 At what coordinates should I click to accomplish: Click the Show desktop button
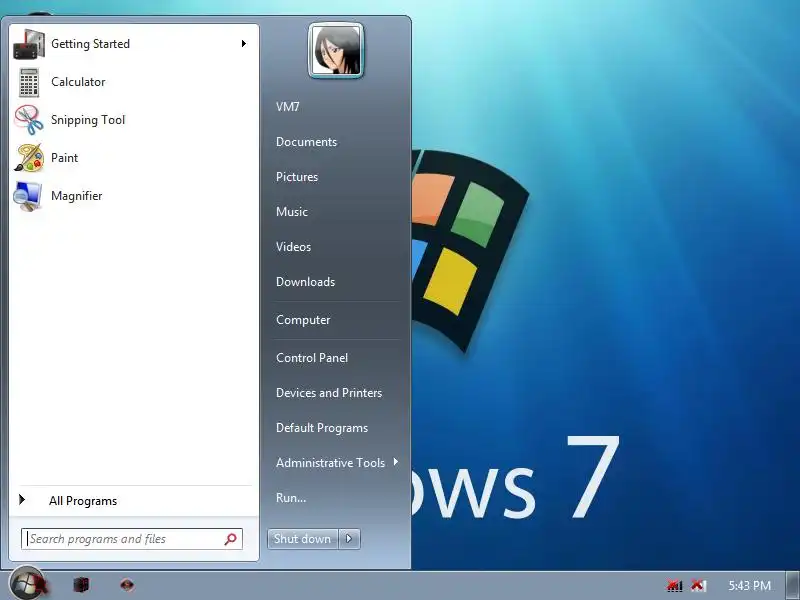coord(793,586)
